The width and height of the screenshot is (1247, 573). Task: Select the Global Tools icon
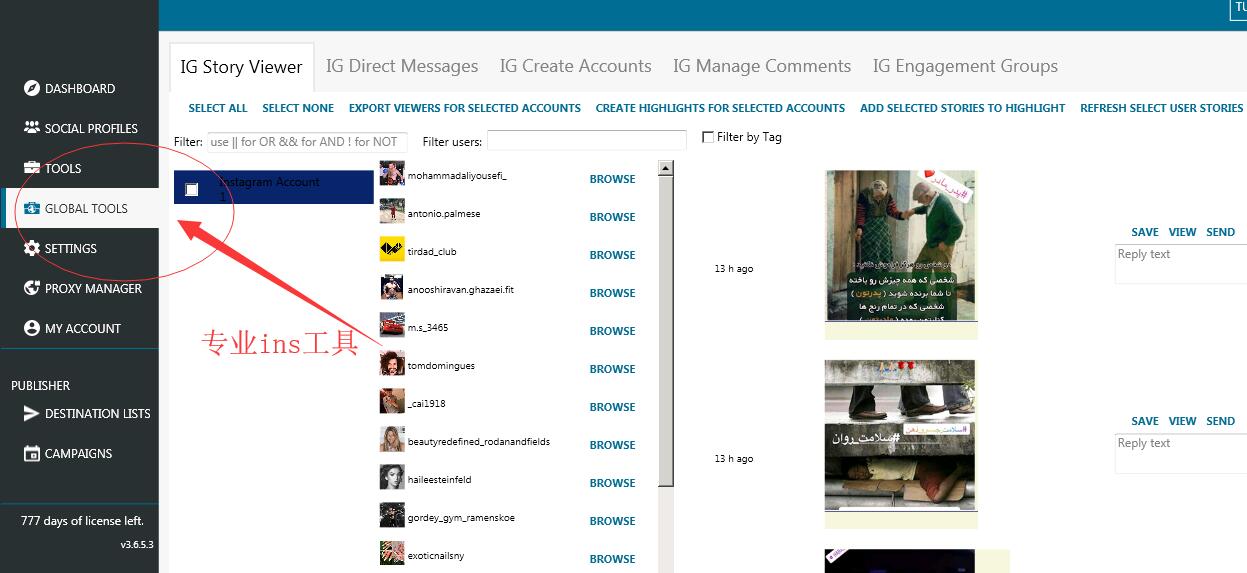[32, 208]
